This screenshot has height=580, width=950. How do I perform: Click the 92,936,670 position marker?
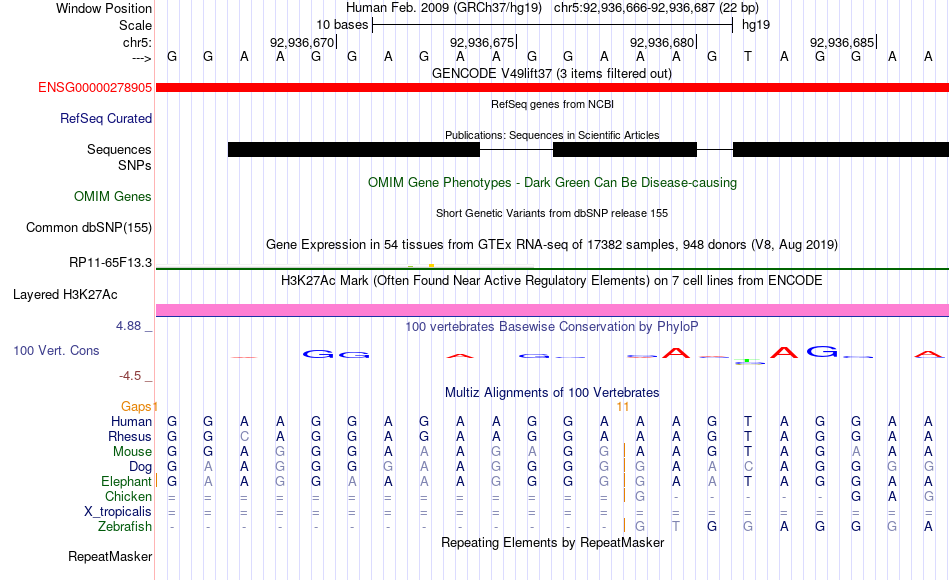pos(302,42)
